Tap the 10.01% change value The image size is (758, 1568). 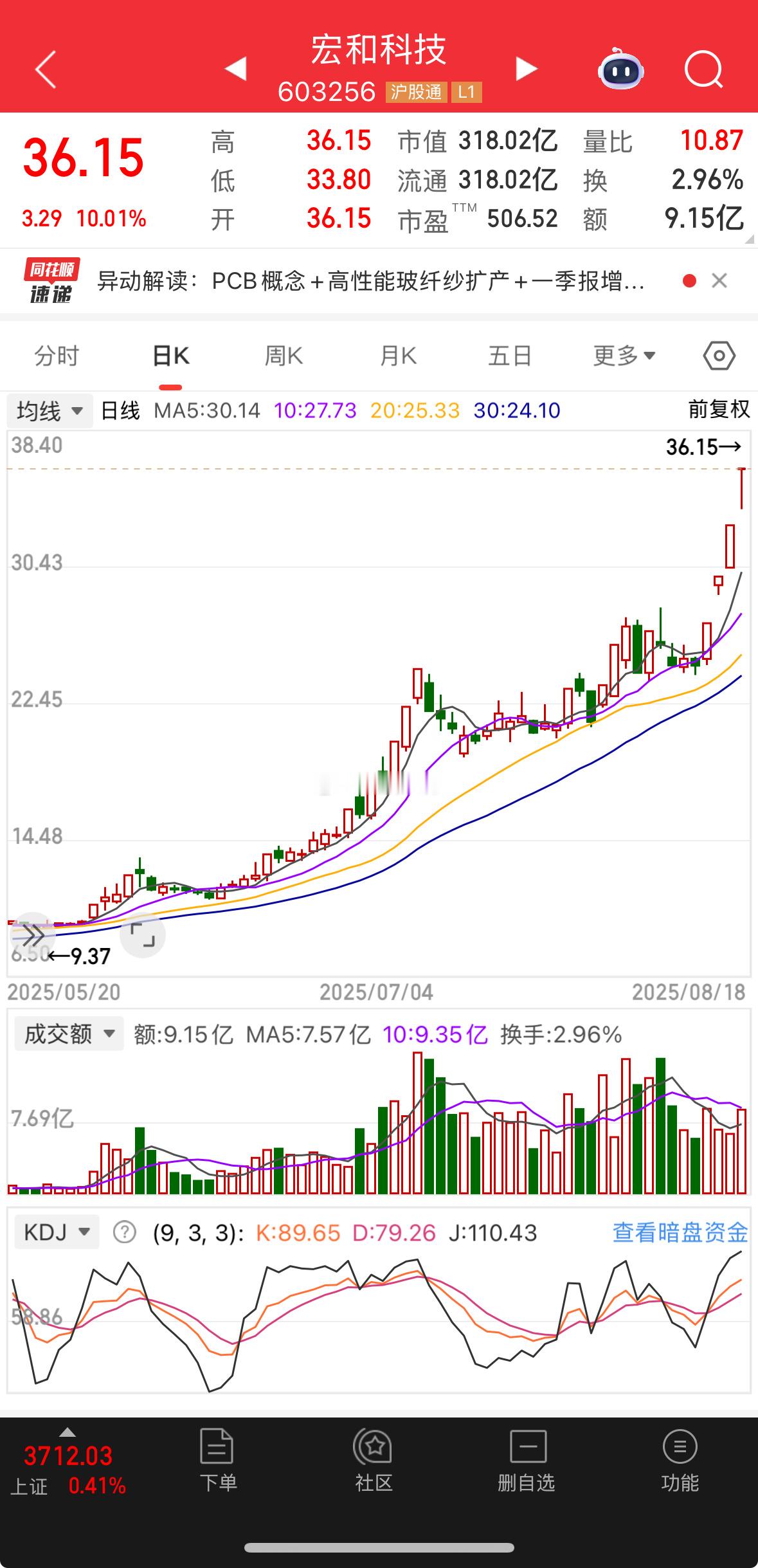point(111,219)
